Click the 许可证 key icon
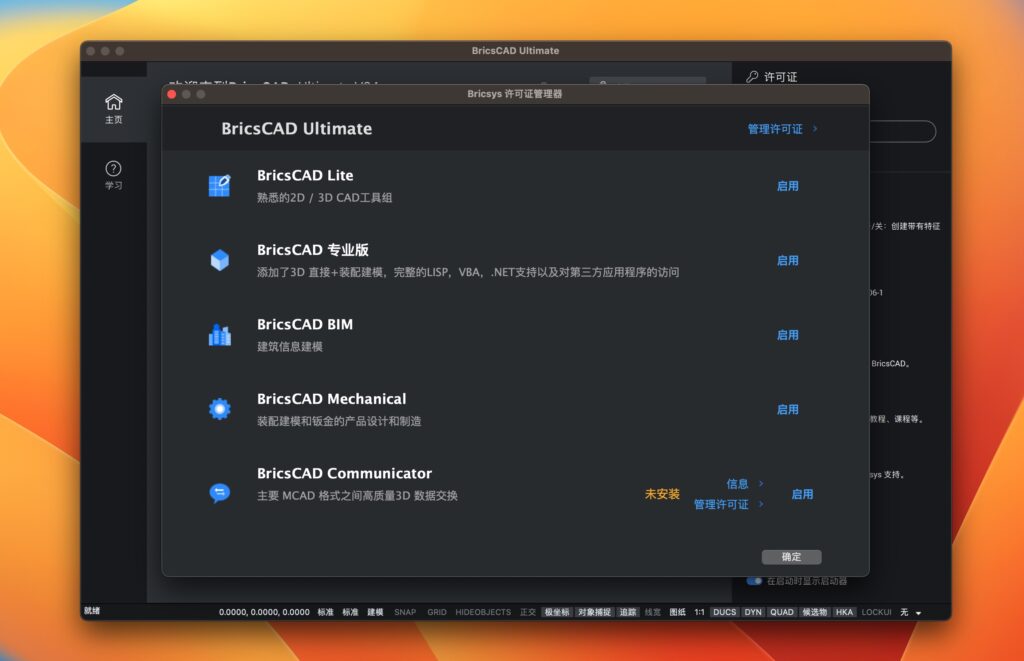 pos(753,76)
